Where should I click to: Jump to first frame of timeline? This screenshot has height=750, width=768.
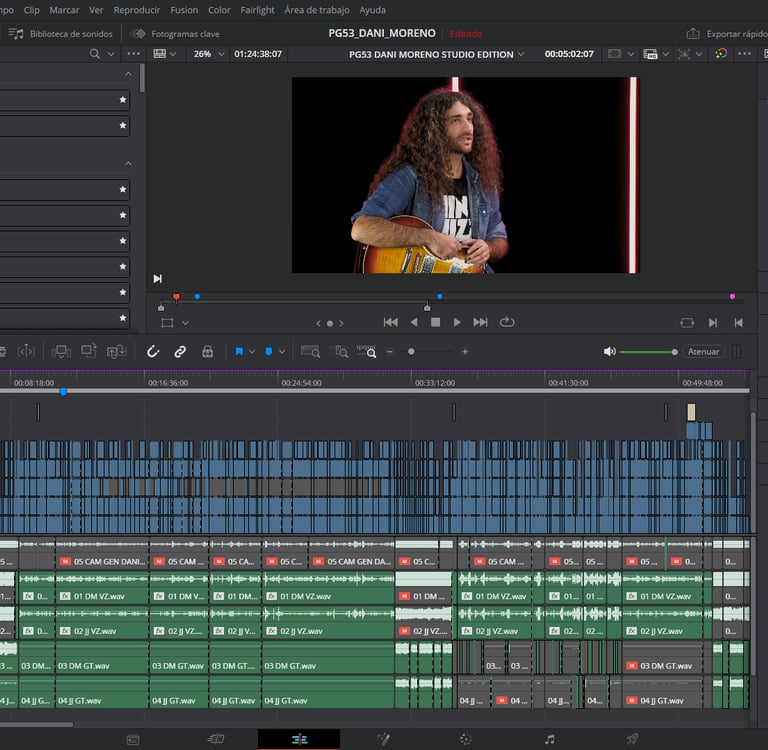390,322
